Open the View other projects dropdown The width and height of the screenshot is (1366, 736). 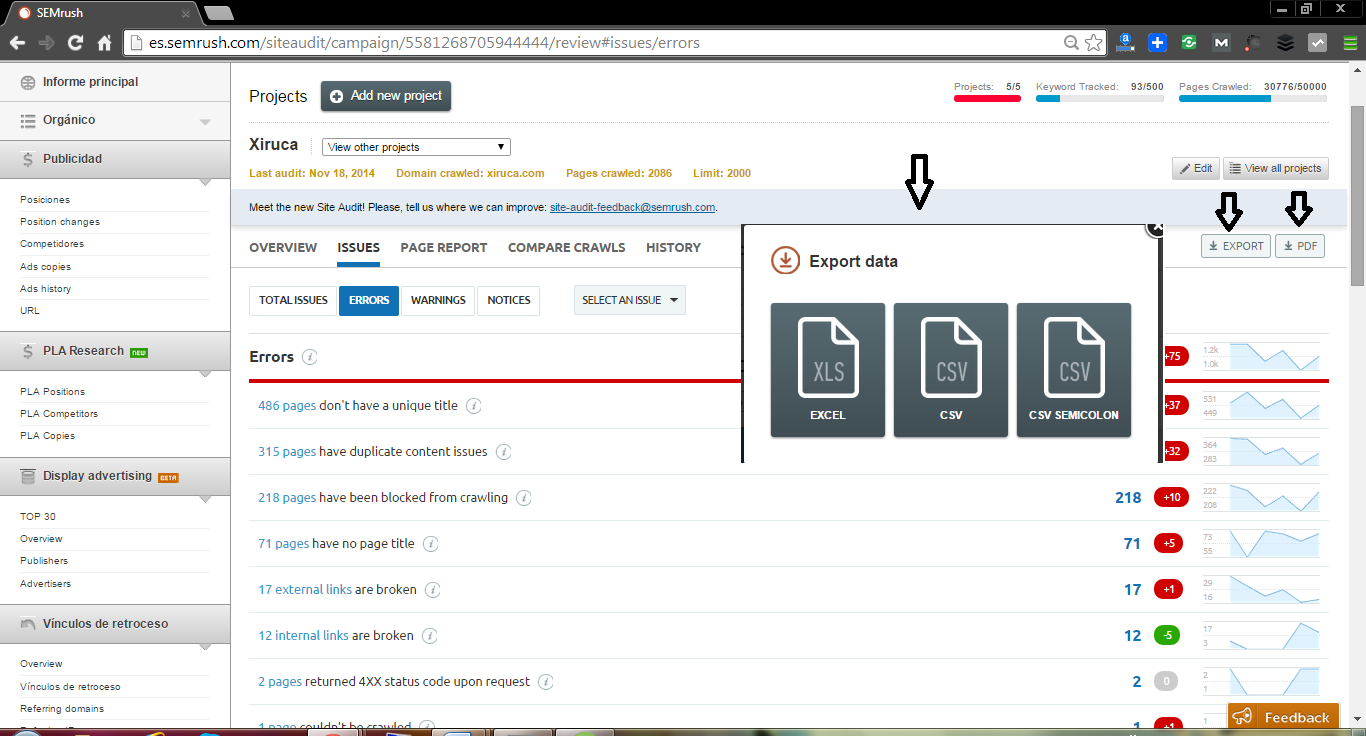coord(415,146)
